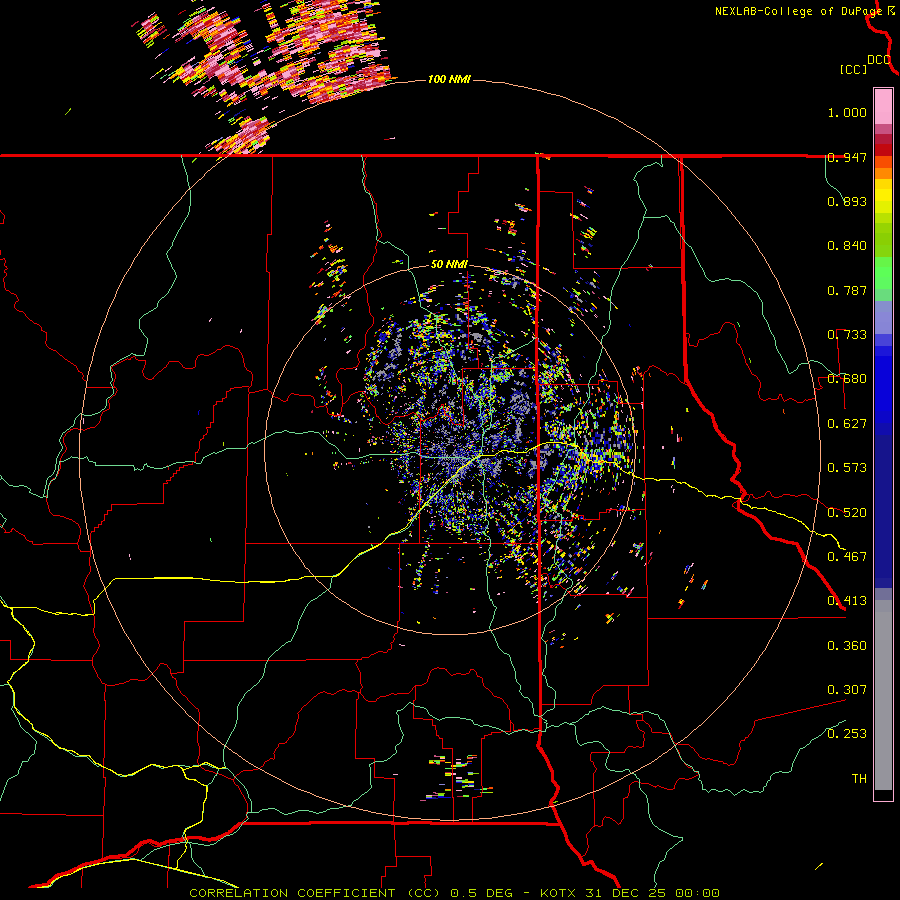Click the 0.573 scale value
The width and height of the screenshot is (900, 900).
tap(847, 468)
